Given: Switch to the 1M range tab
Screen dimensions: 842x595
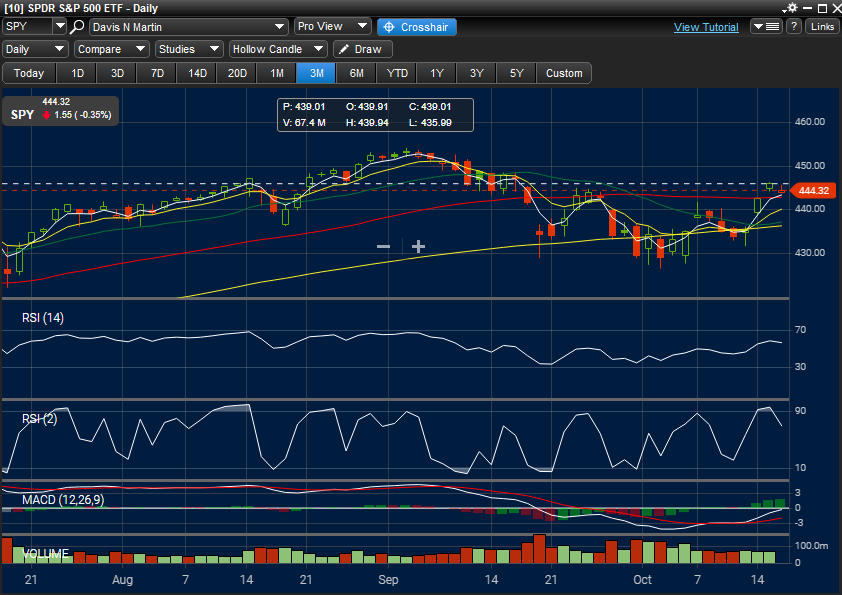Looking at the screenshot, I should (x=277, y=73).
